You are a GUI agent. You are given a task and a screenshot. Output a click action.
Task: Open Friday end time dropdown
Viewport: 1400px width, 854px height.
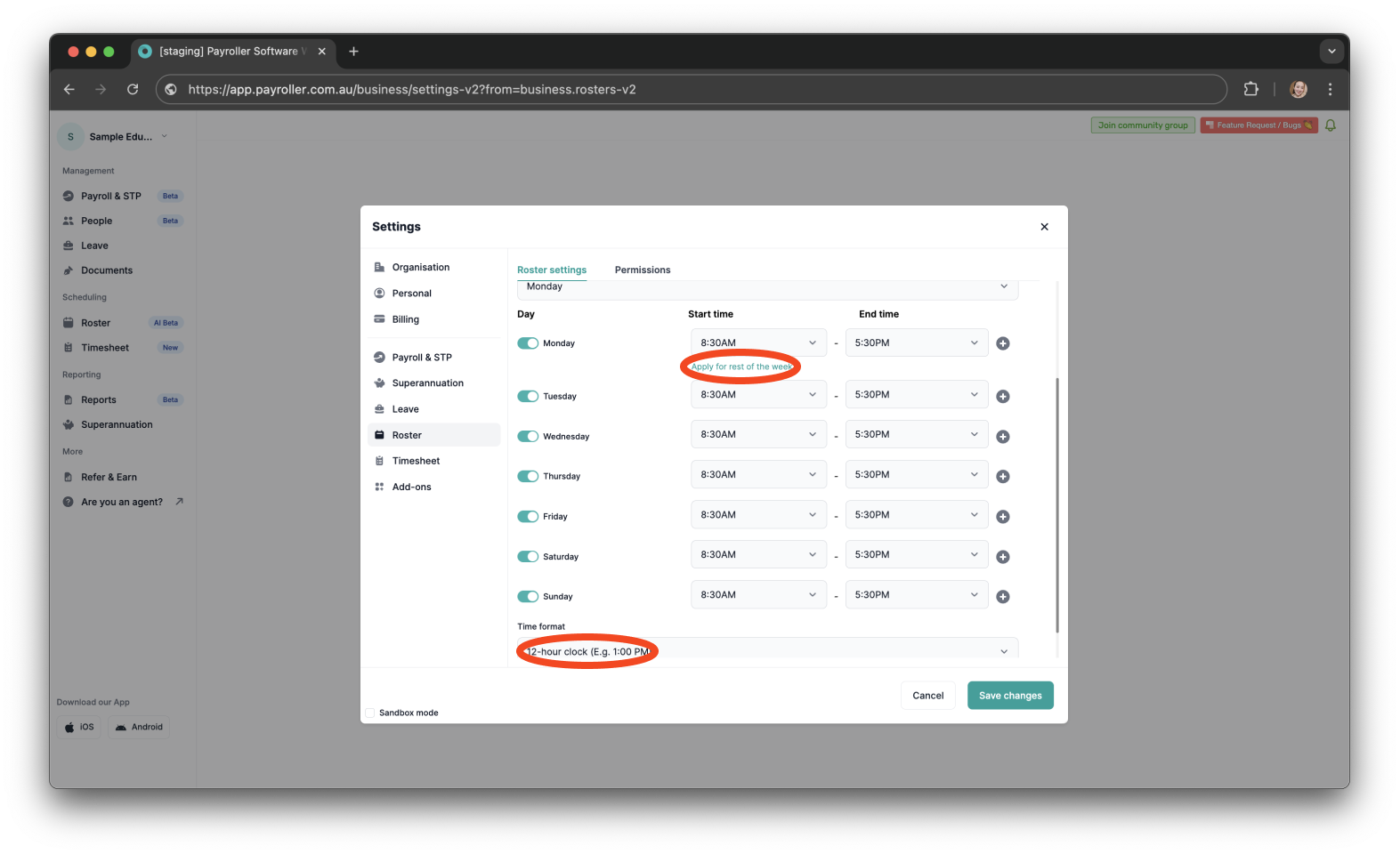click(917, 515)
